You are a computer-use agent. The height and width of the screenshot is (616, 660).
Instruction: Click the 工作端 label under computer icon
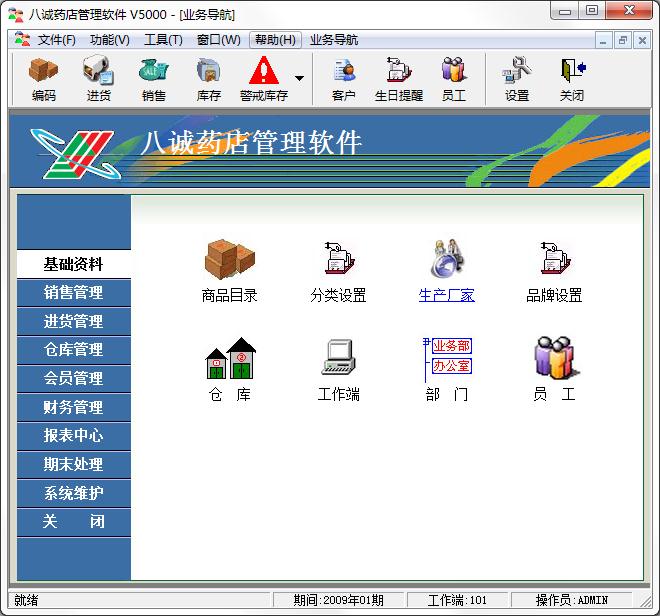[338, 394]
